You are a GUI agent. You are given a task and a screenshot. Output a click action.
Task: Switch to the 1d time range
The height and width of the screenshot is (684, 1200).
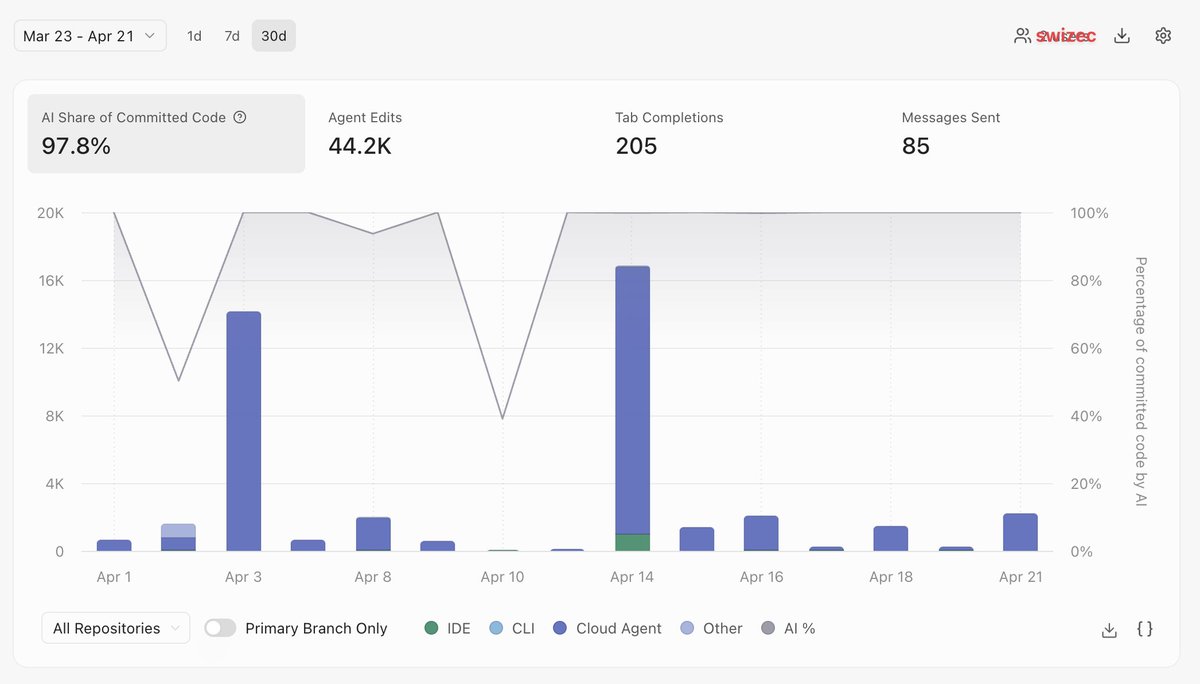(x=194, y=36)
